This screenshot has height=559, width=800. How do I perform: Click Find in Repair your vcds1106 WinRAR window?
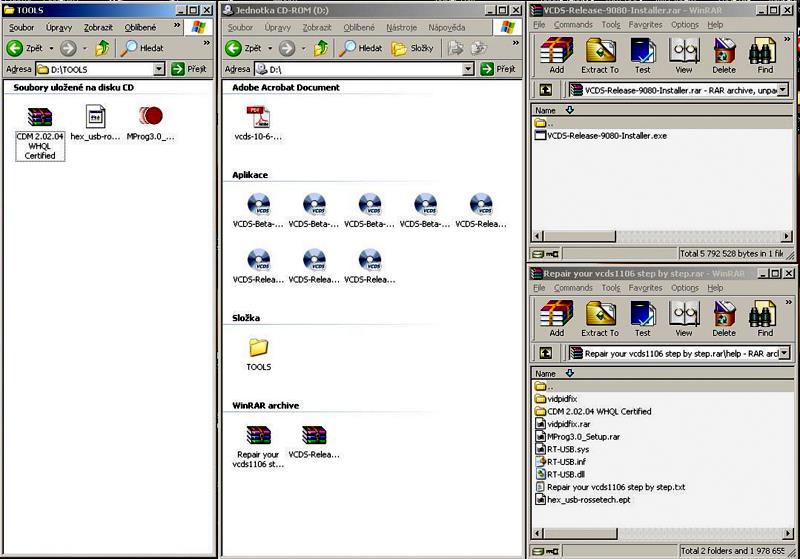[x=764, y=319]
